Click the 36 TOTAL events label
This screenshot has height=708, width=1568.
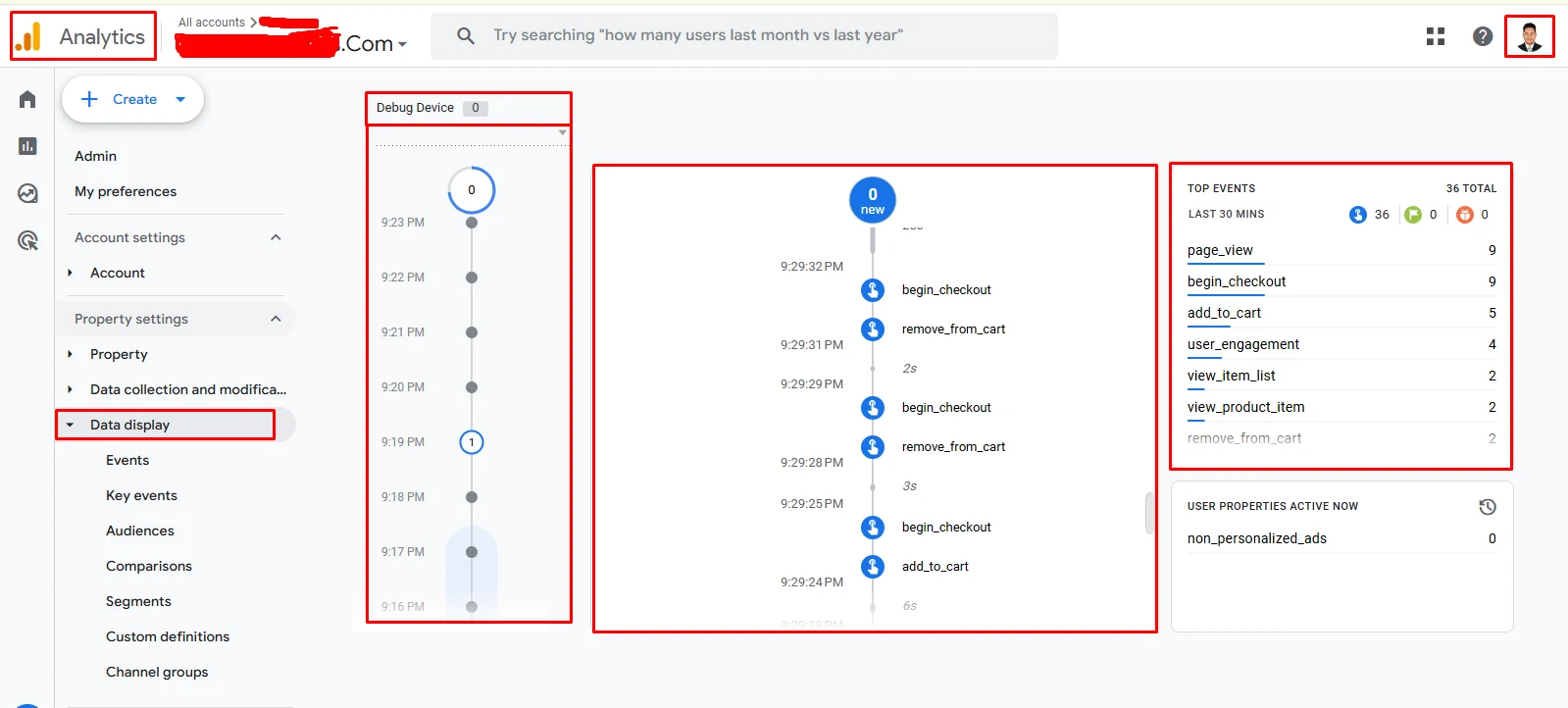point(1471,188)
